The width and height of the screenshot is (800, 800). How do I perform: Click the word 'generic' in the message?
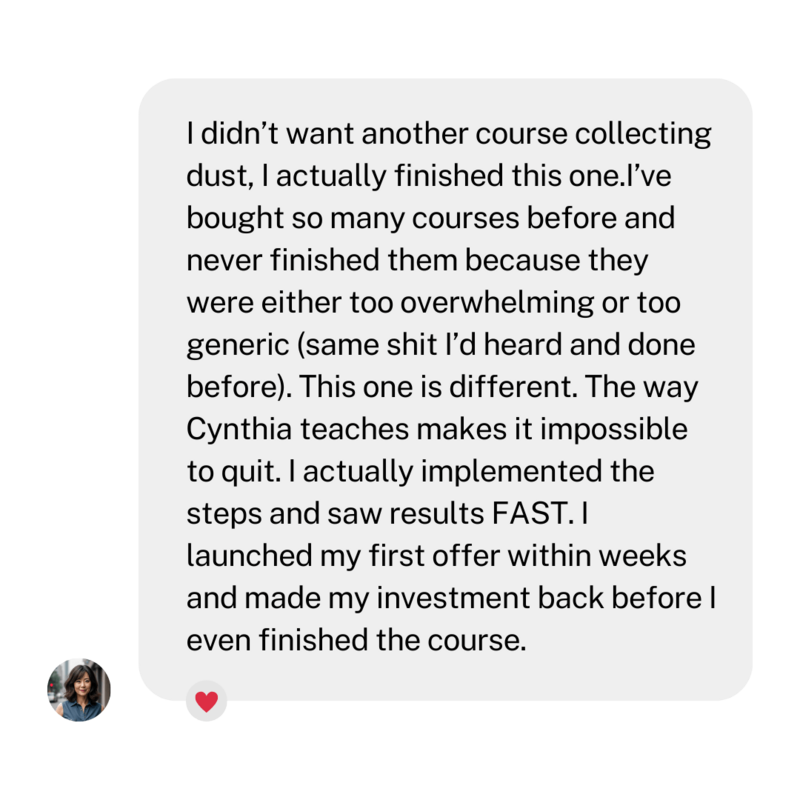pyautogui.click(x=238, y=346)
